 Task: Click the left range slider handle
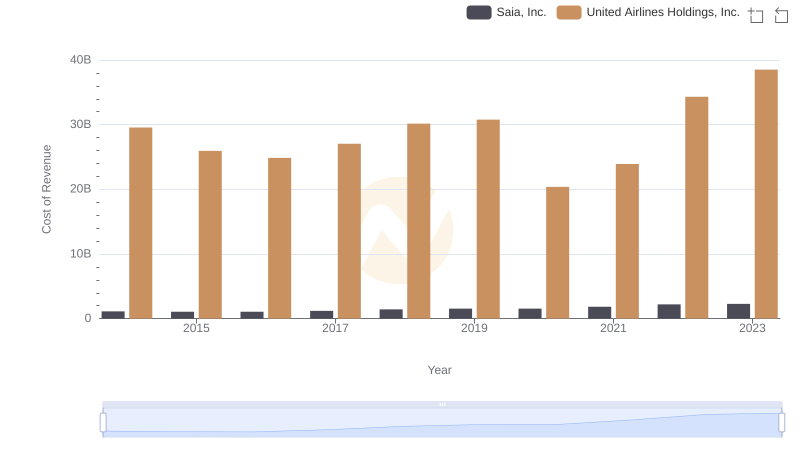103,422
